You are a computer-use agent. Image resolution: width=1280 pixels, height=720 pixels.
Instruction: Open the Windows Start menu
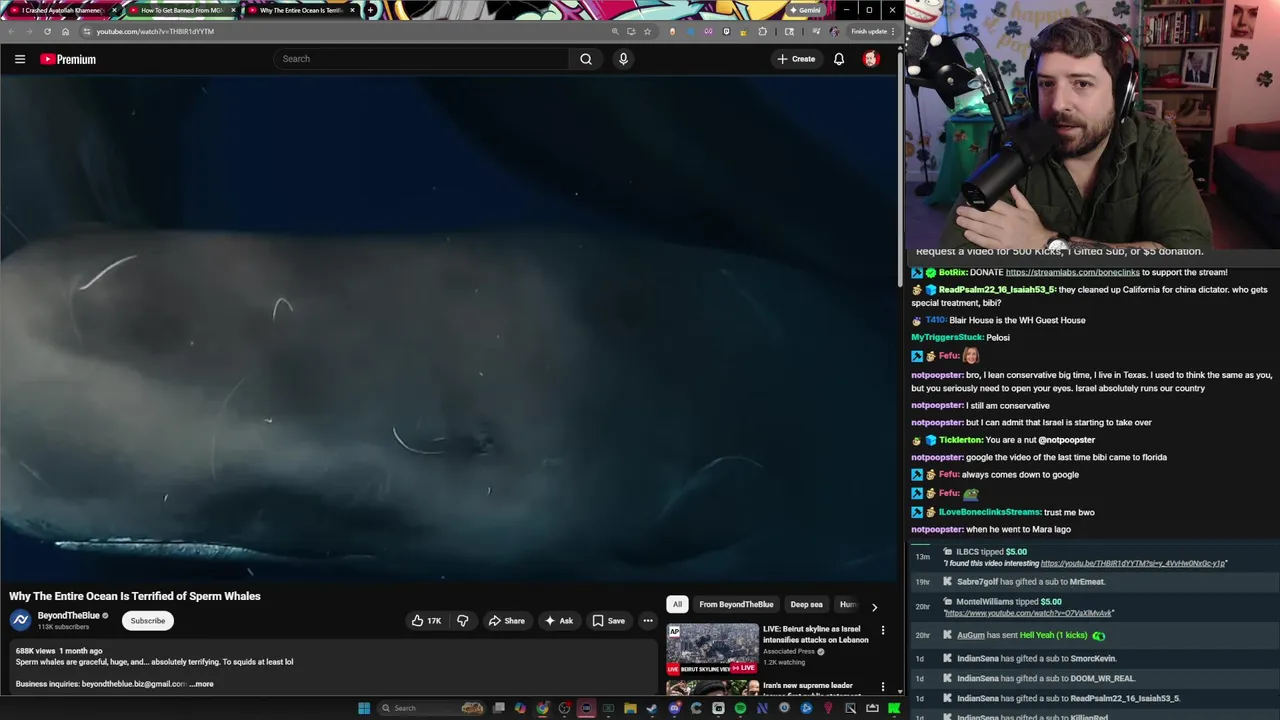364,708
